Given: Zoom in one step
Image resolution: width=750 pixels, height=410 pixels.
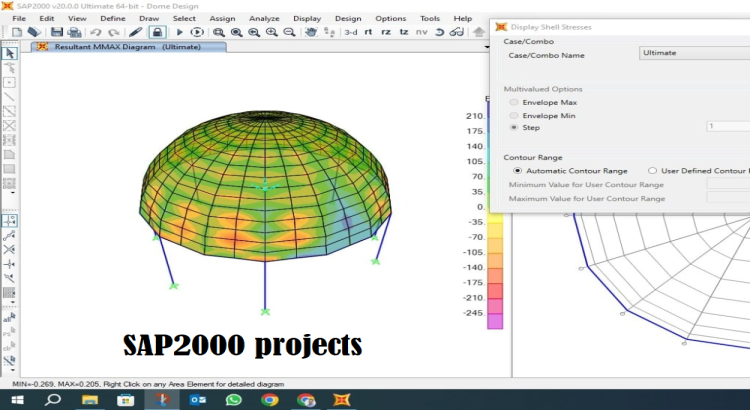Looking at the screenshot, I should pyautogui.click(x=272, y=32).
